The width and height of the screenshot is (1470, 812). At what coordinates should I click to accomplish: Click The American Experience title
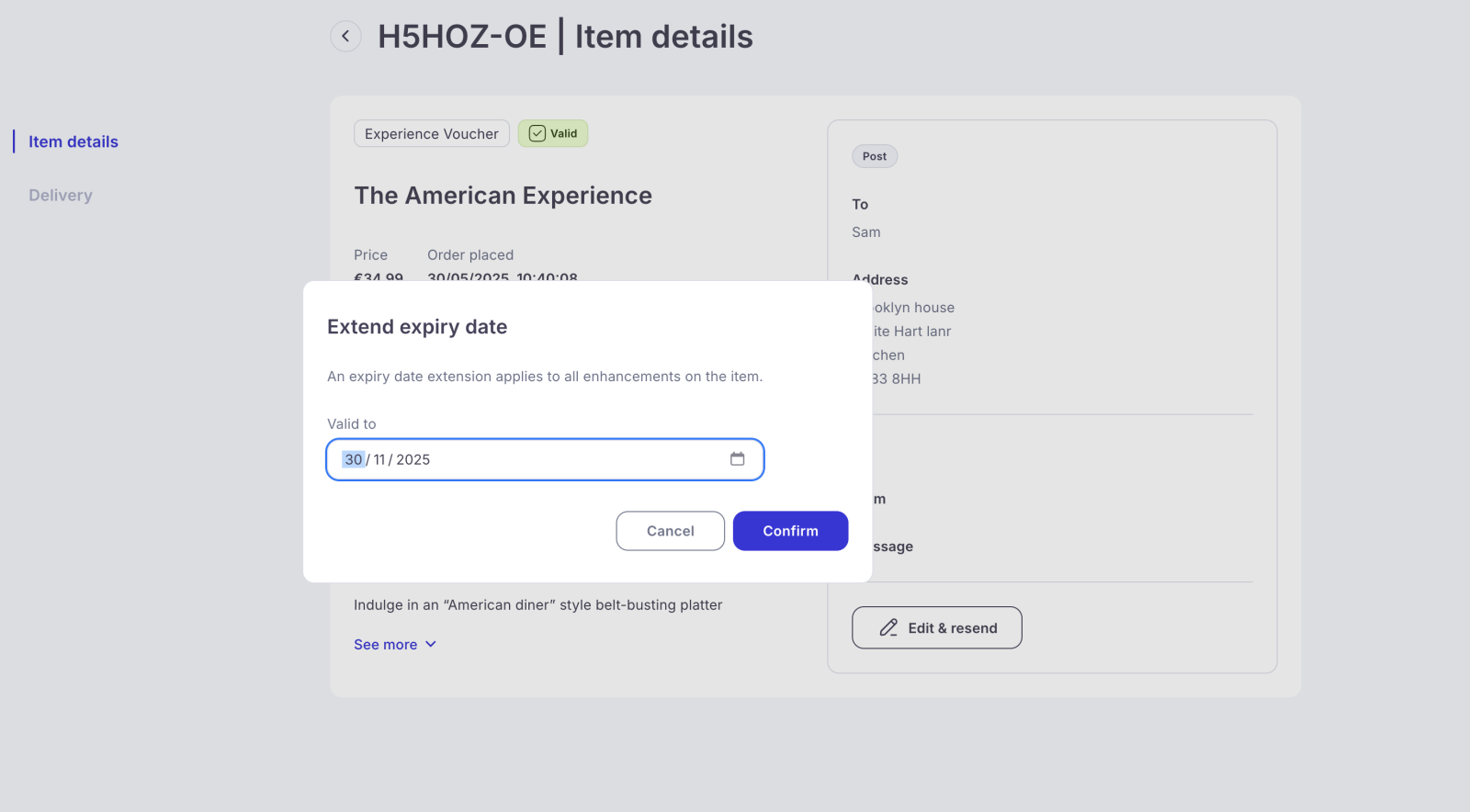pyautogui.click(x=503, y=196)
